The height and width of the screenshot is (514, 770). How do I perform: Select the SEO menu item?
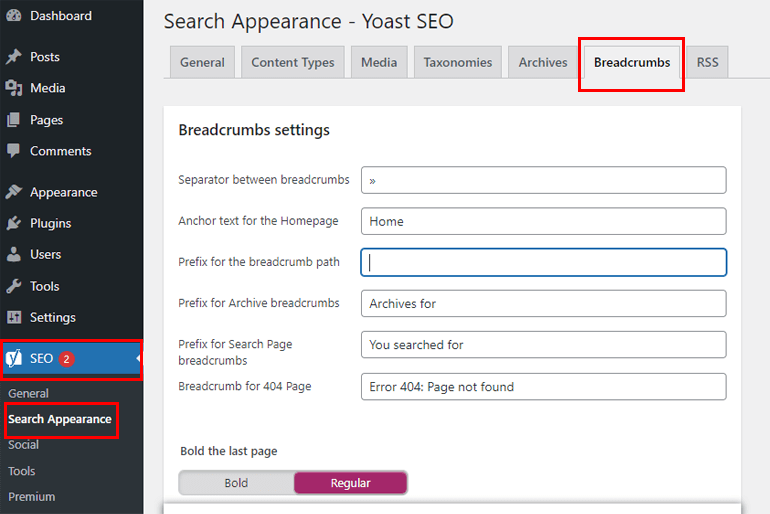coord(72,359)
